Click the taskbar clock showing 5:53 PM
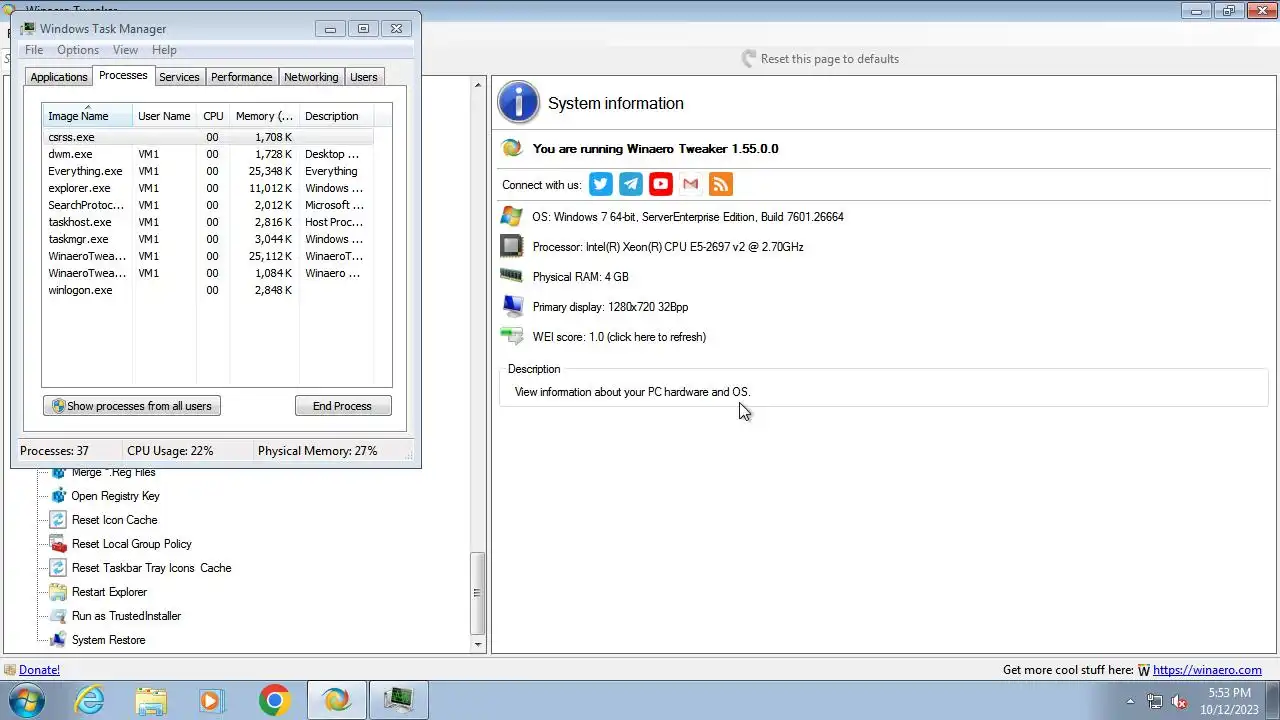Viewport: 1280px width, 720px height. (x=1229, y=700)
